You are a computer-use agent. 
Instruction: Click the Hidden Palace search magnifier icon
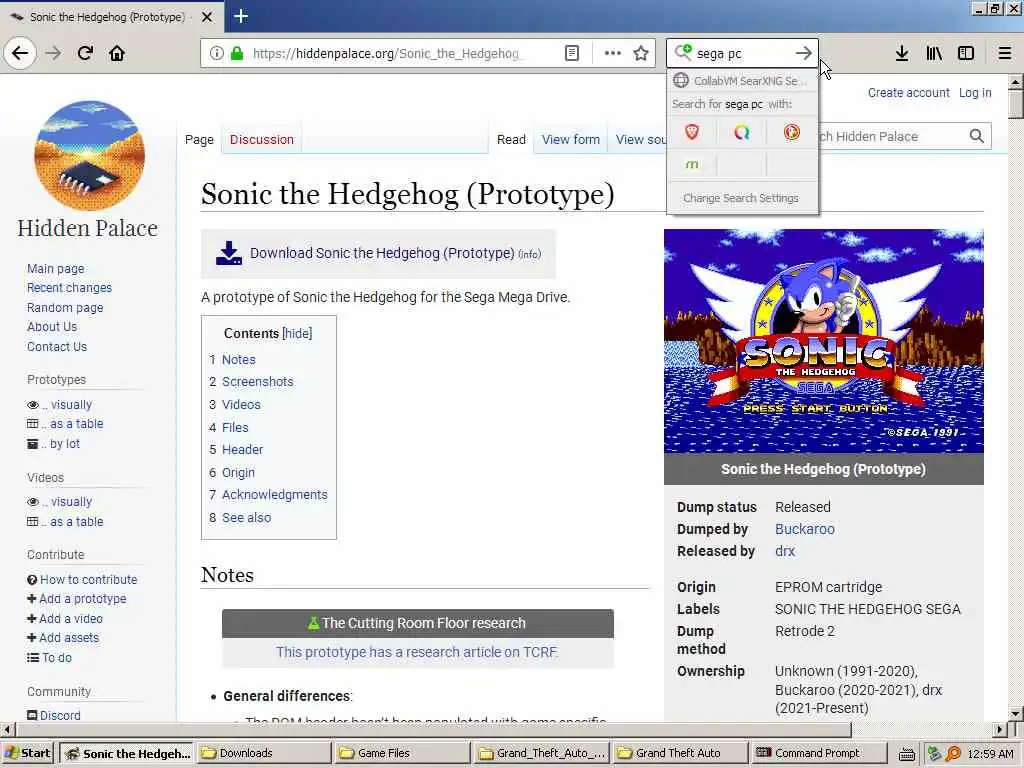click(976, 136)
